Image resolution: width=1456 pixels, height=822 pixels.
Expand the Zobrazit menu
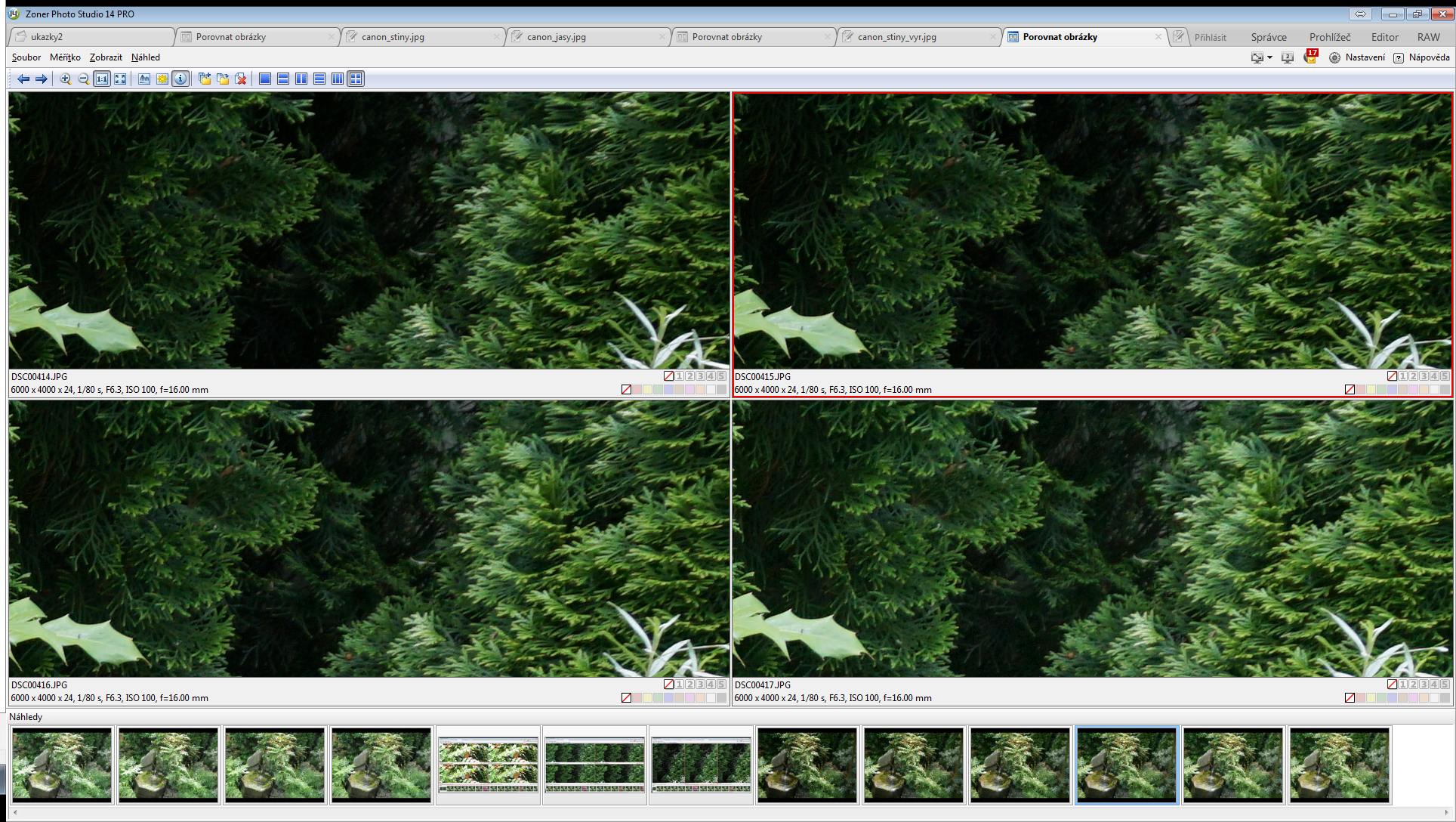tap(106, 57)
